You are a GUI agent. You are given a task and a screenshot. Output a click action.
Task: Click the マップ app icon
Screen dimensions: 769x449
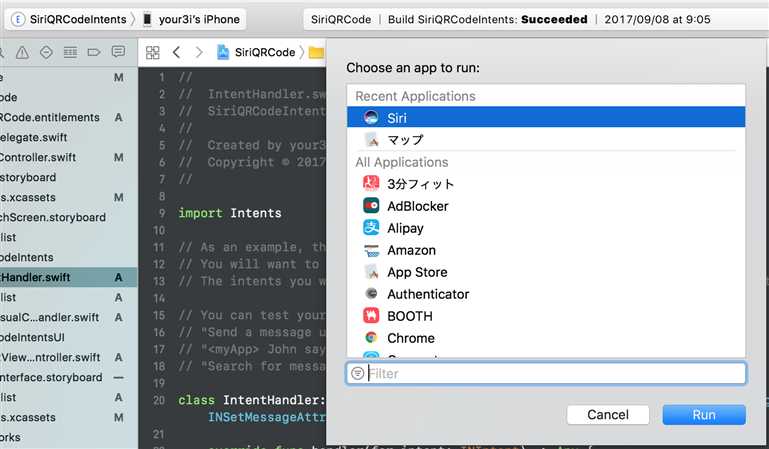371,139
